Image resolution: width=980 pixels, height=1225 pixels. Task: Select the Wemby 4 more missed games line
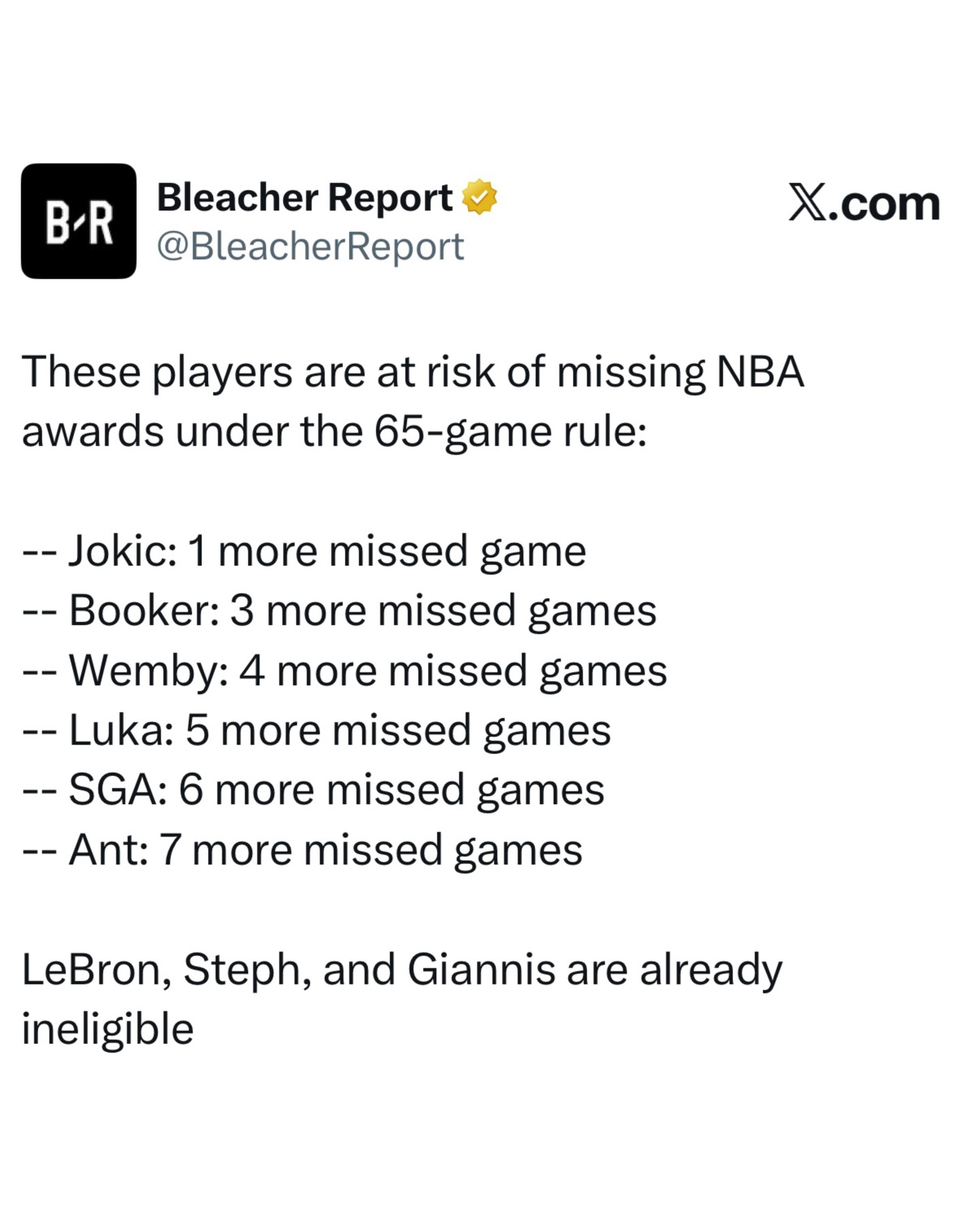(344, 670)
